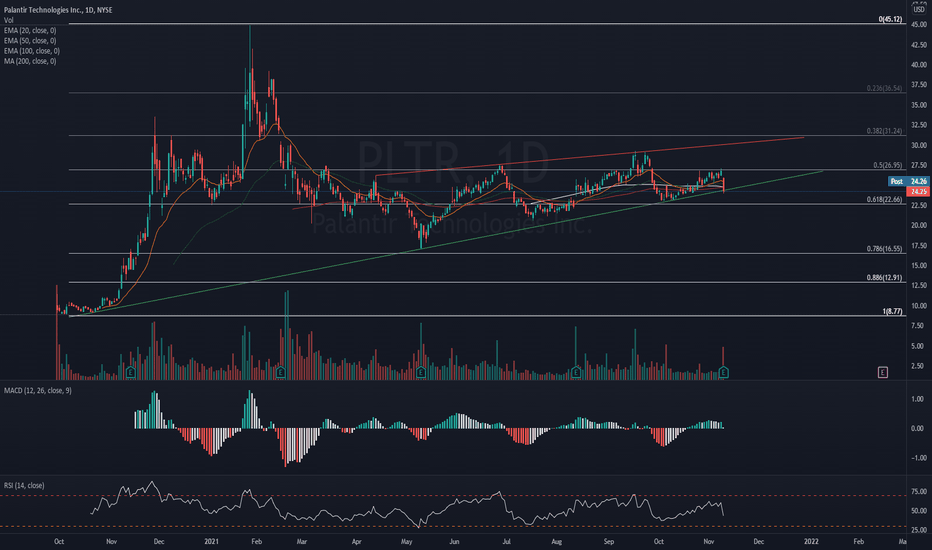The width and height of the screenshot is (932, 550).
Task: Open the USD currency selector
Action: 918,9
